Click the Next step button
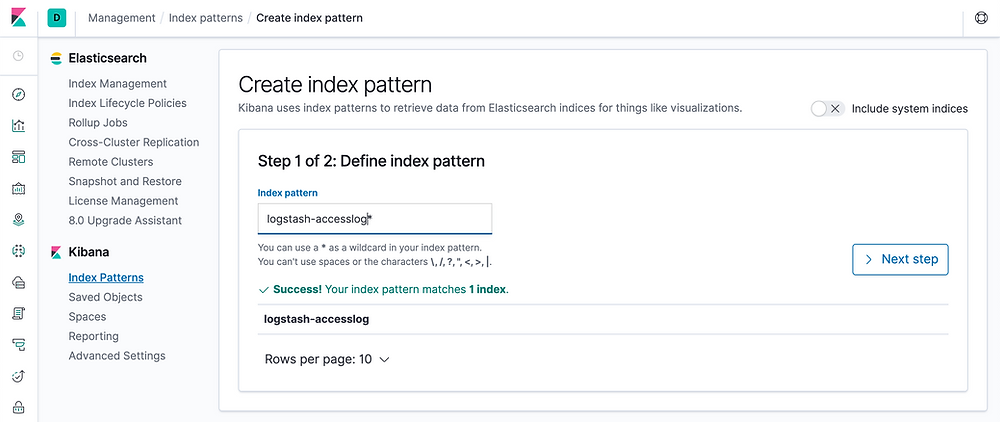Image resolution: width=1000 pixels, height=422 pixels. (x=900, y=259)
